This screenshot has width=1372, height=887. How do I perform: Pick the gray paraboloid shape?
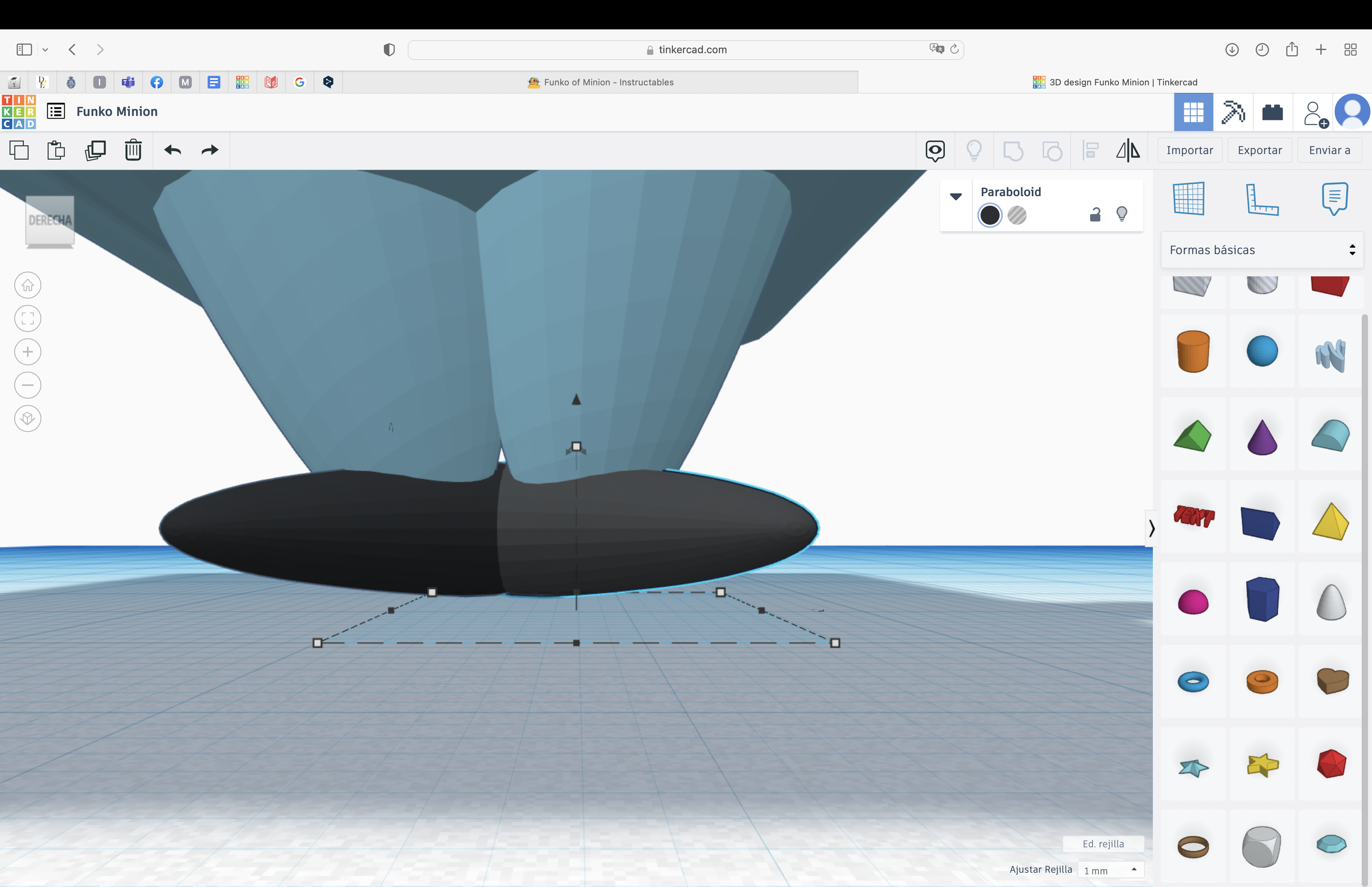[1331, 602]
